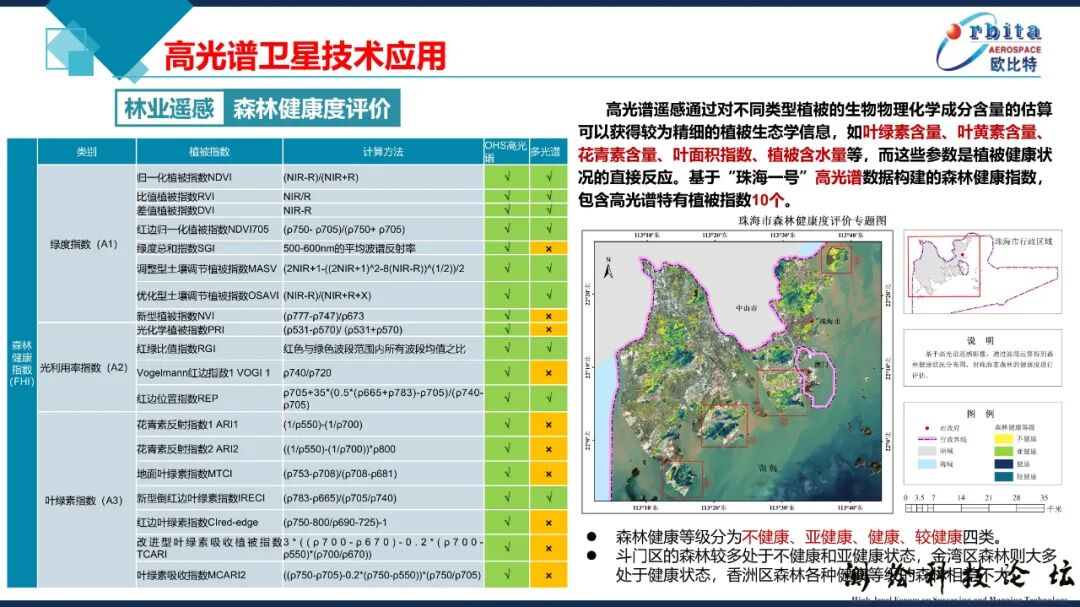Click the OHS高光谱 column header

point(506,152)
